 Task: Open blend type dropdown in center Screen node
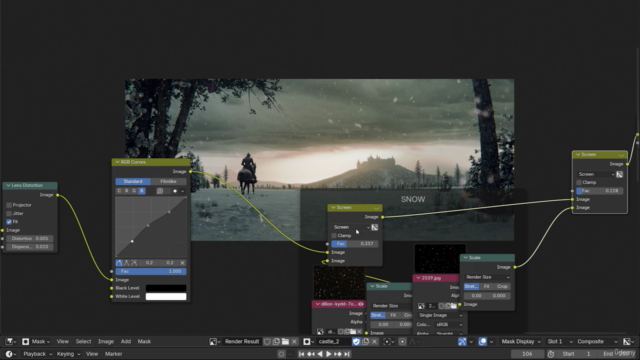coord(351,227)
